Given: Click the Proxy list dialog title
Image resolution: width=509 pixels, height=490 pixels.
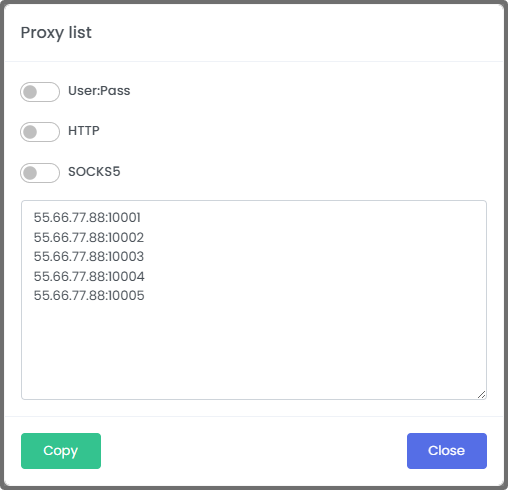Looking at the screenshot, I should (56, 33).
